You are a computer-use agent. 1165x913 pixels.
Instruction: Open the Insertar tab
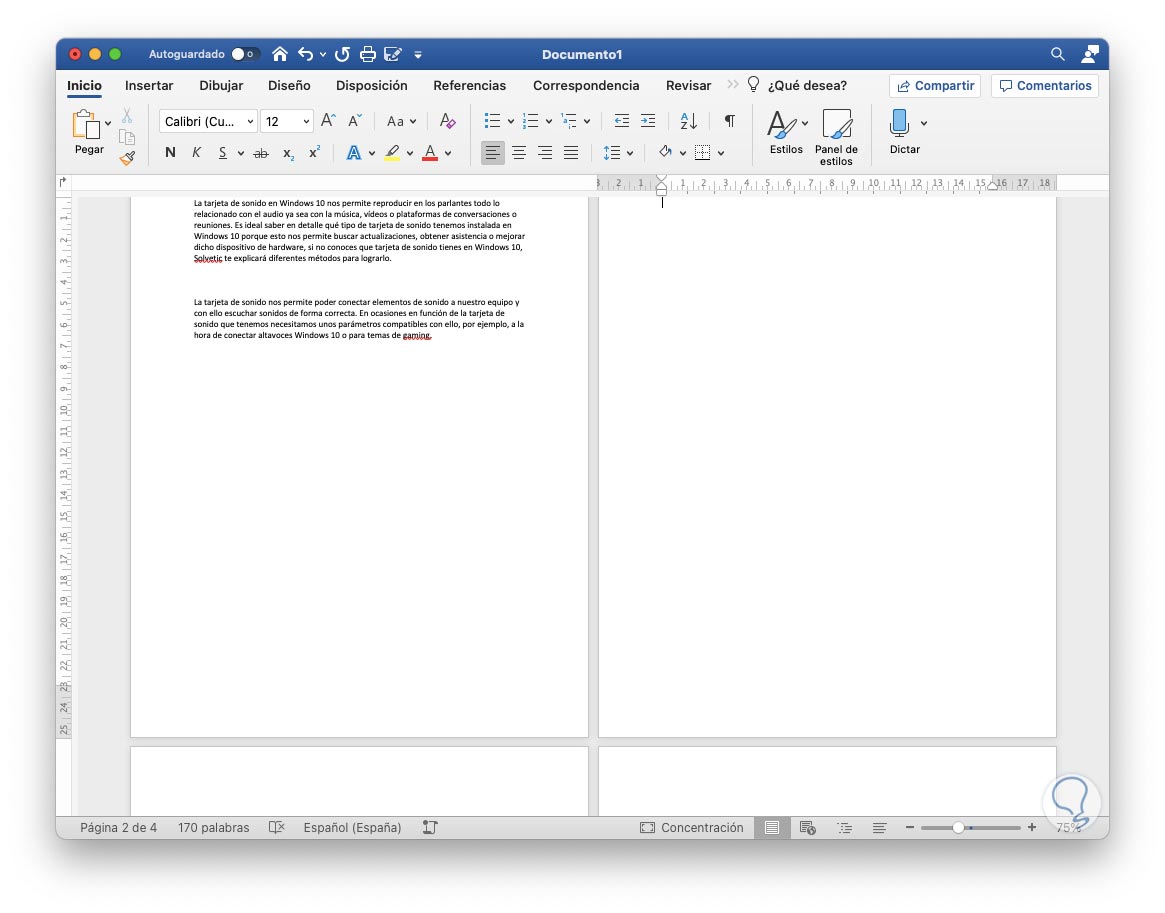(x=149, y=85)
